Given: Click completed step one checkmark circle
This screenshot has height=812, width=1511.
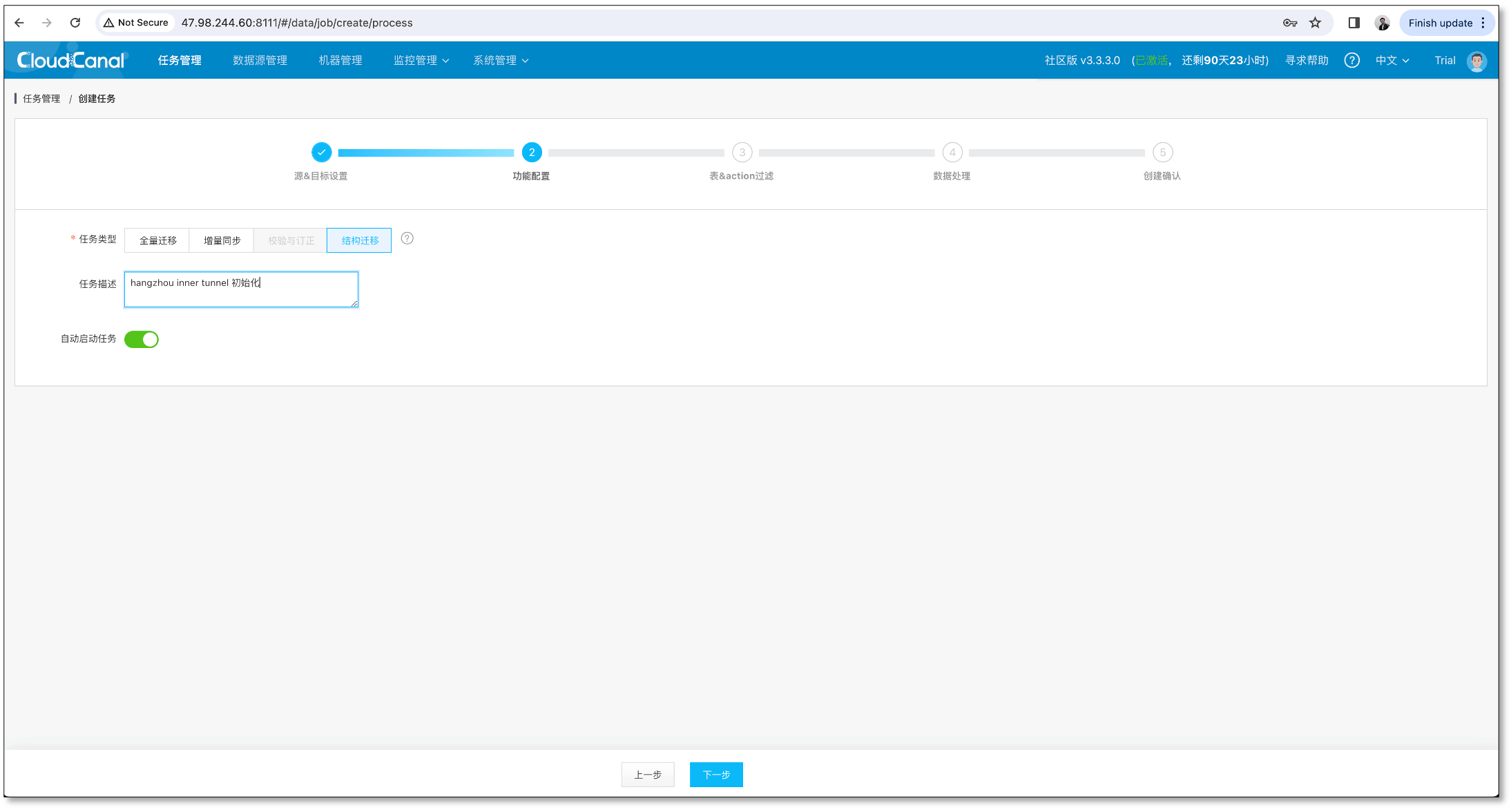Looking at the screenshot, I should (x=321, y=153).
